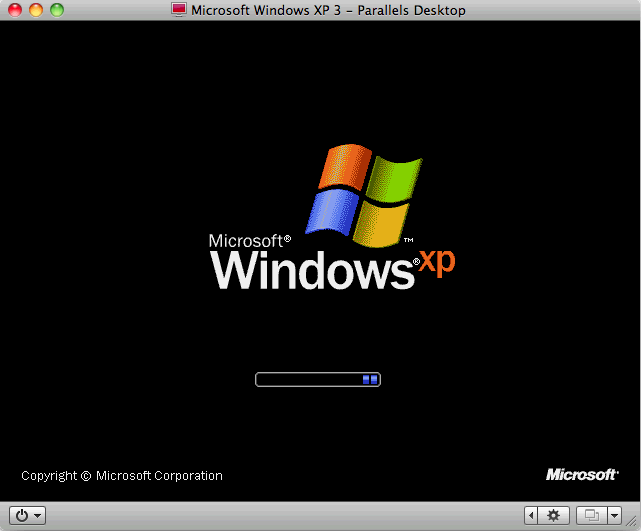Zoom the window with green button

[x=57, y=10]
